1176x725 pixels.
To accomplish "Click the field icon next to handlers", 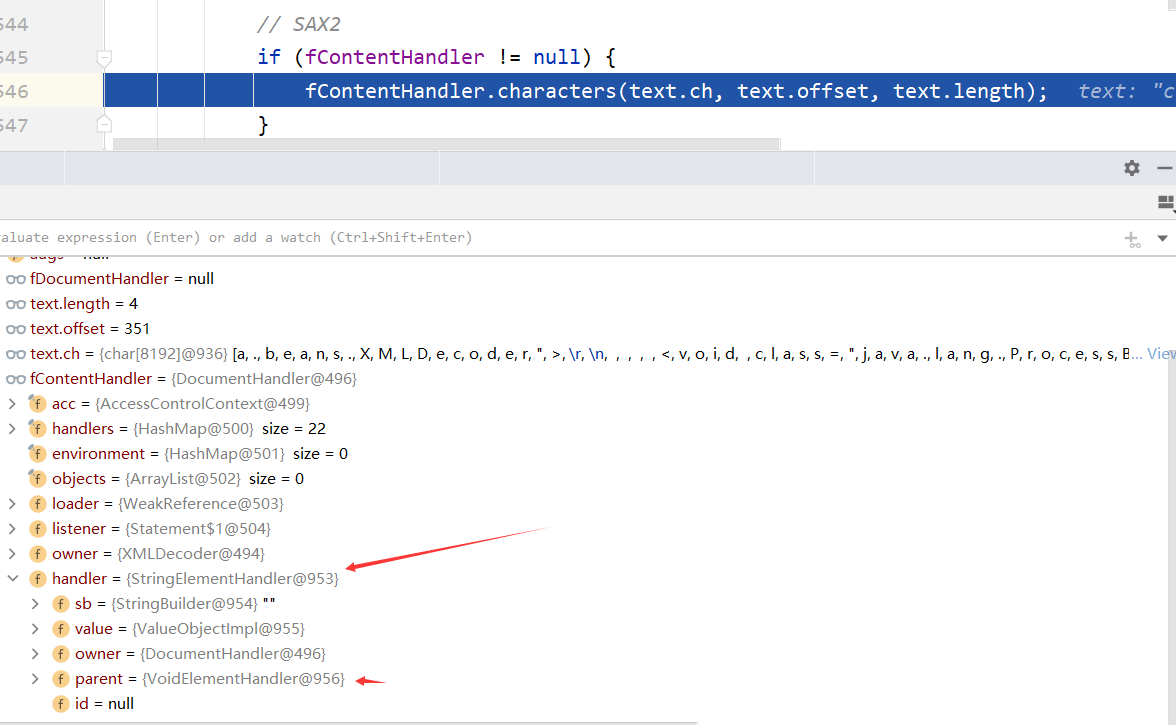I will tap(37, 429).
